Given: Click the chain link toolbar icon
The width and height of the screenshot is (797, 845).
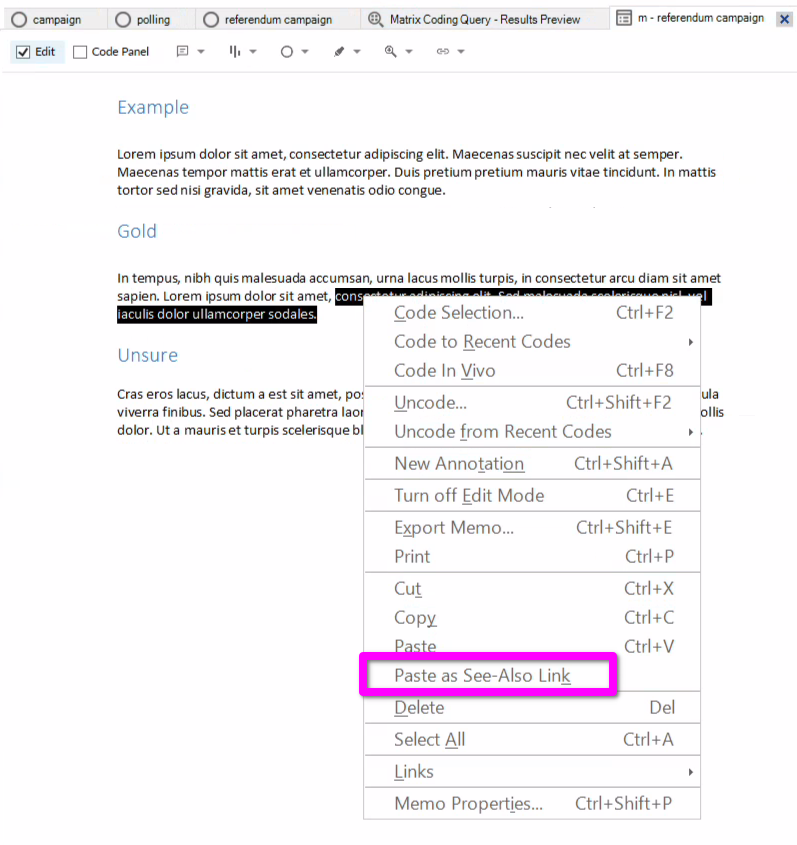Looking at the screenshot, I should click(443, 52).
